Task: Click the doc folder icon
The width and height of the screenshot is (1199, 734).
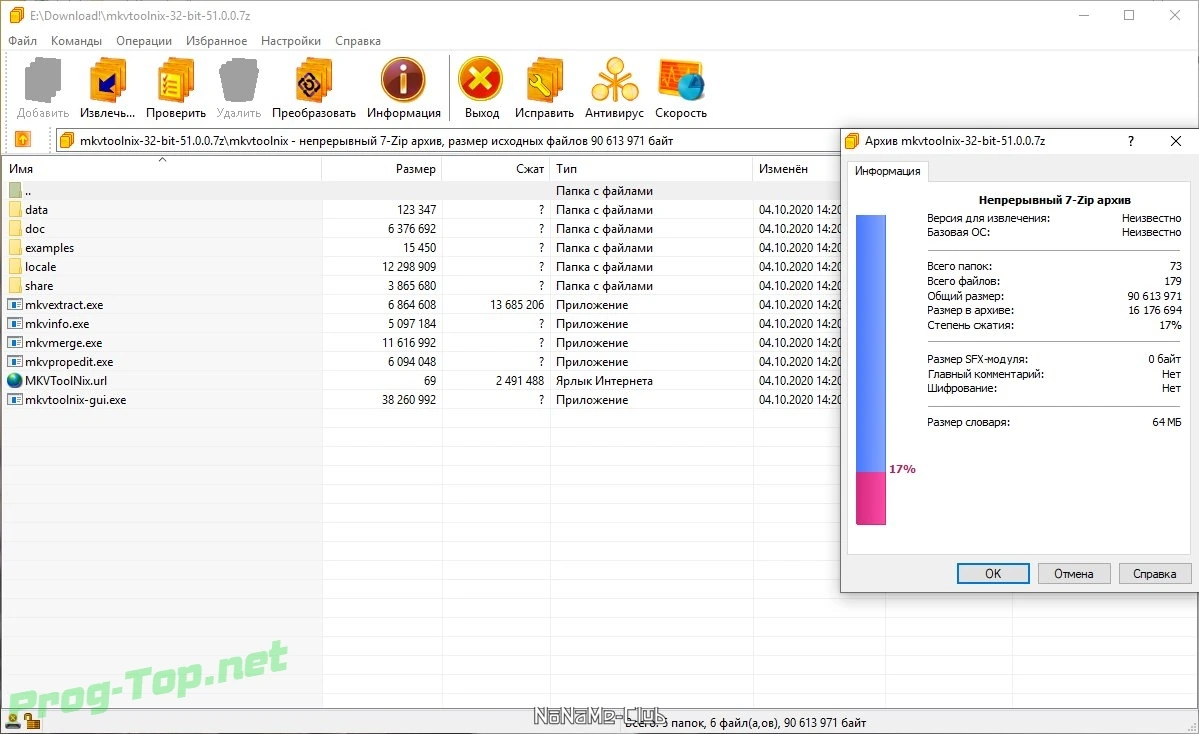Action: click(x=15, y=229)
